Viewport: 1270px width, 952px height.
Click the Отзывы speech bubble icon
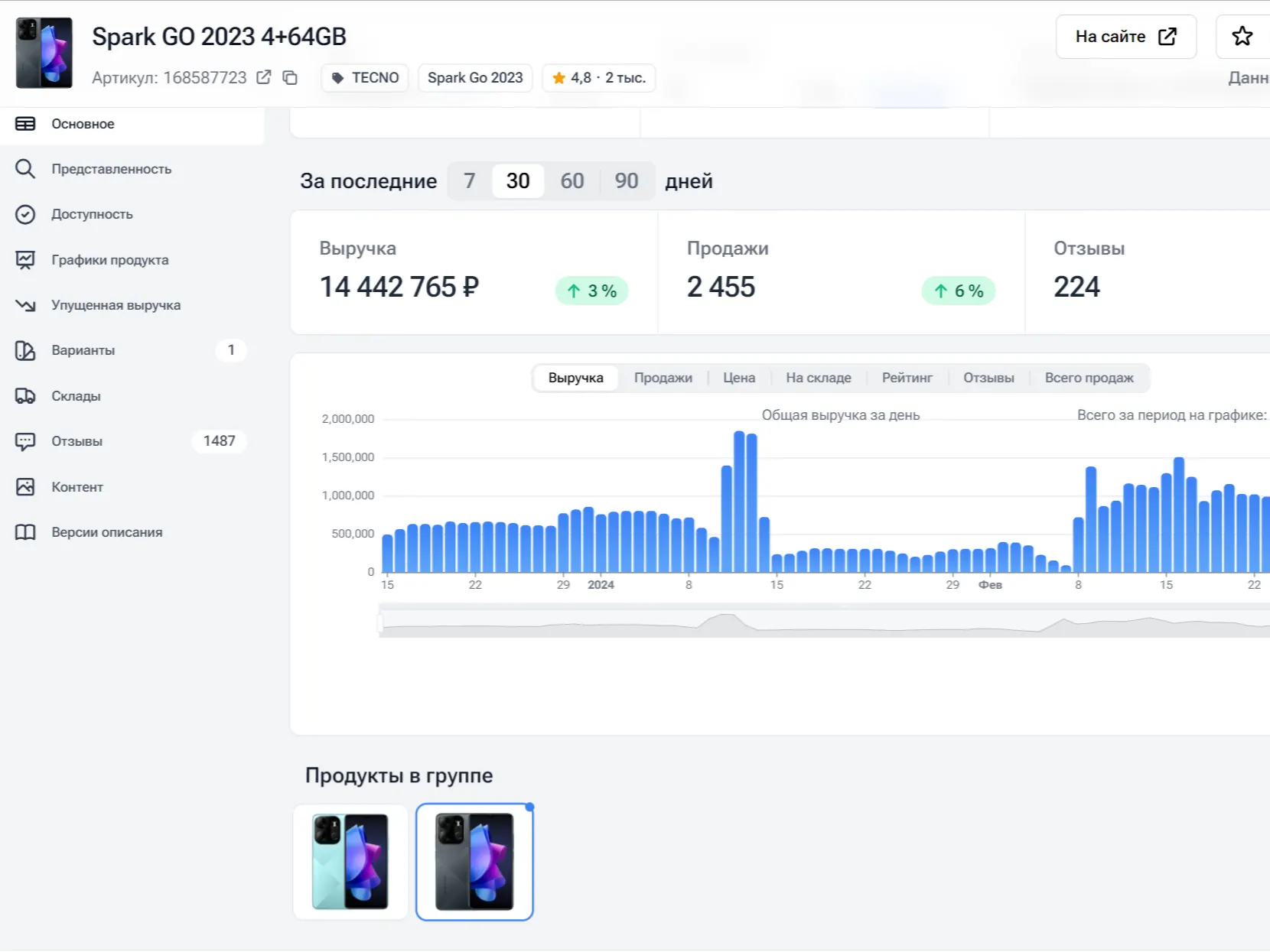[25, 441]
